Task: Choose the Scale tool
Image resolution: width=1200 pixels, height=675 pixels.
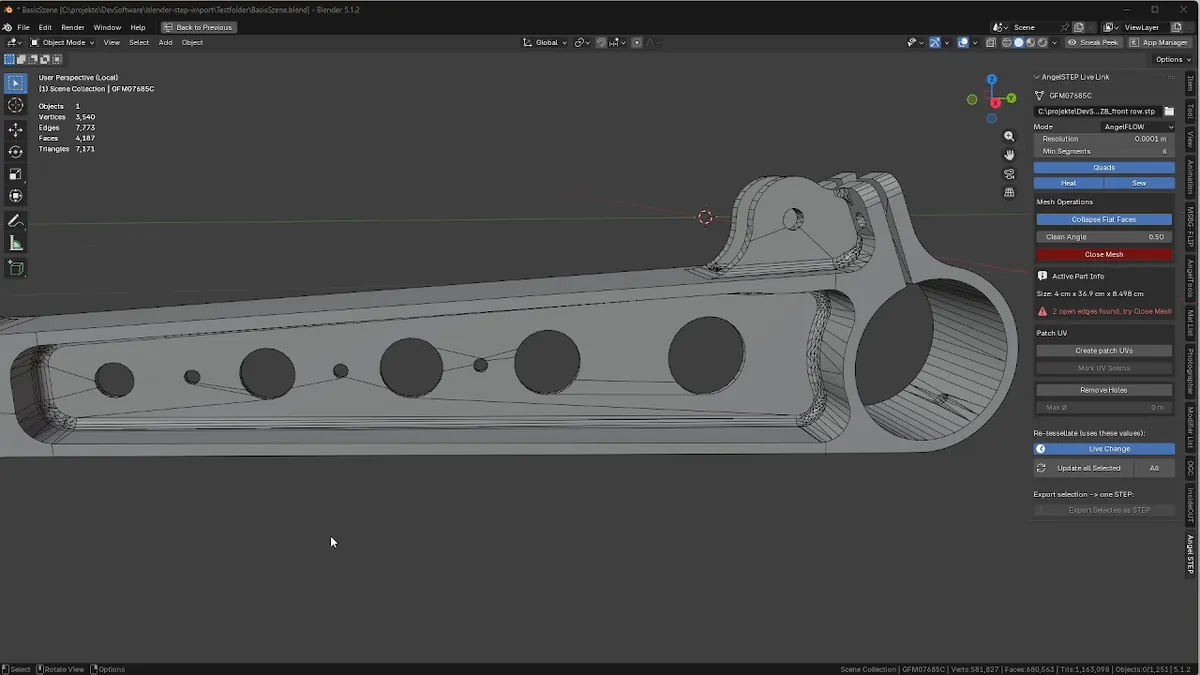Action: pos(15,174)
